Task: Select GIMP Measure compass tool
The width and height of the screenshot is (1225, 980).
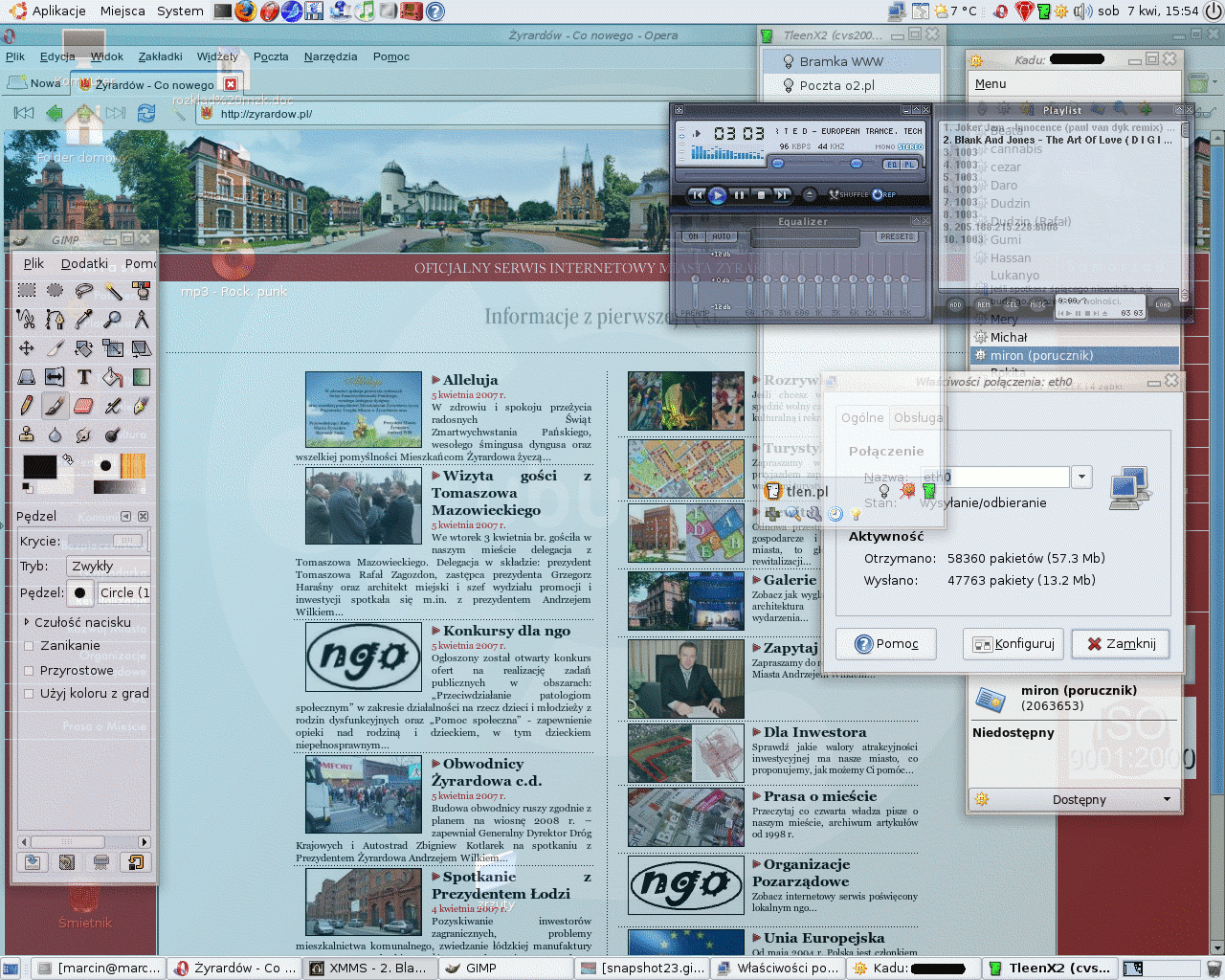Action: pos(142,319)
